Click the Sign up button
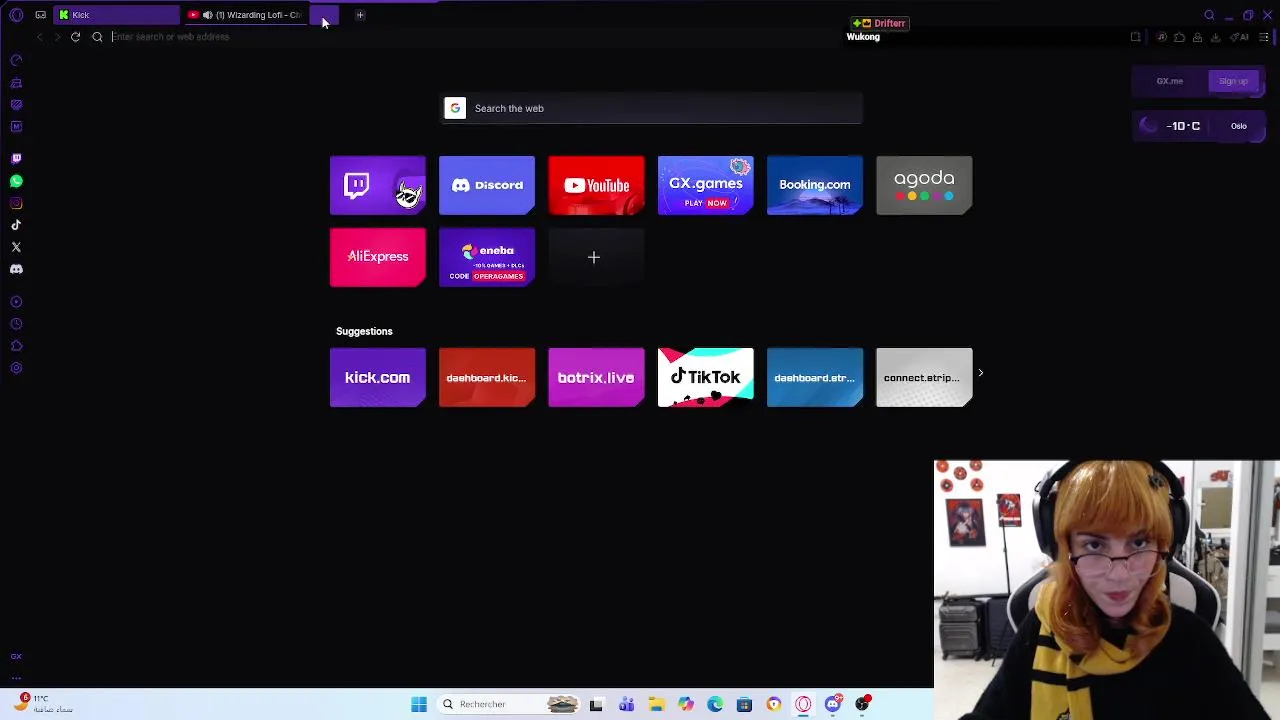Screen dimensions: 1280x720 (1233, 81)
